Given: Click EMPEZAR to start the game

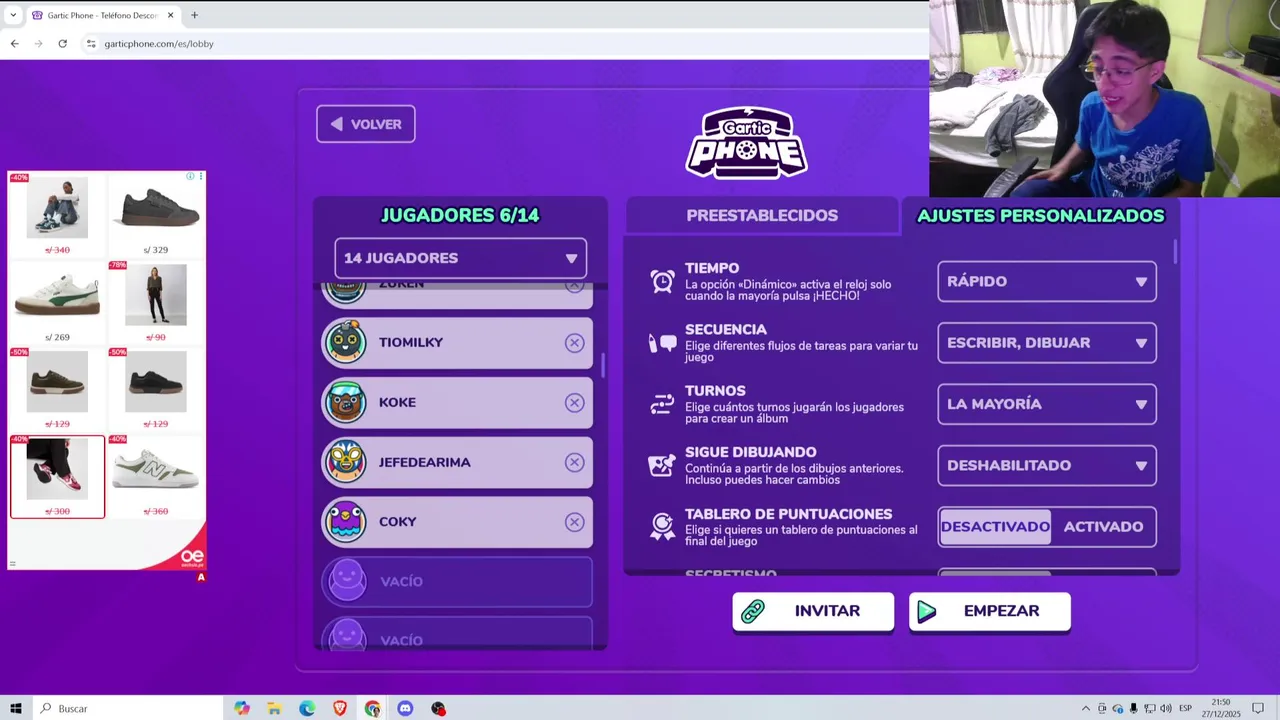Looking at the screenshot, I should [990, 611].
